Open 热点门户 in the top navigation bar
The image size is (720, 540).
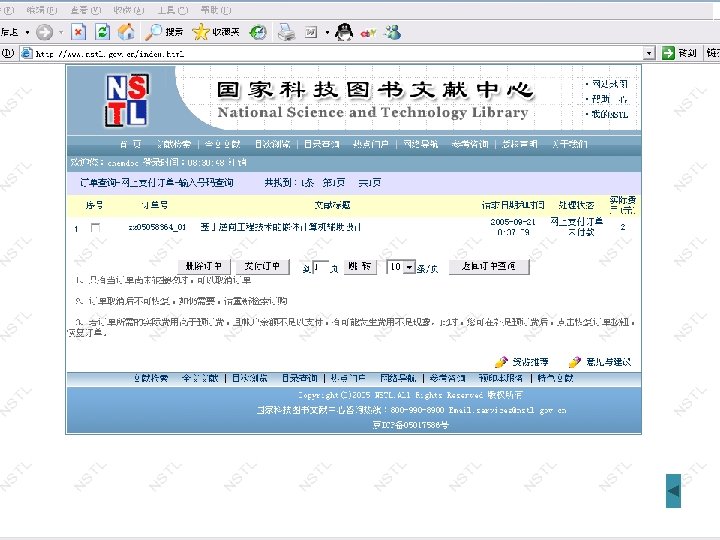pos(371,144)
